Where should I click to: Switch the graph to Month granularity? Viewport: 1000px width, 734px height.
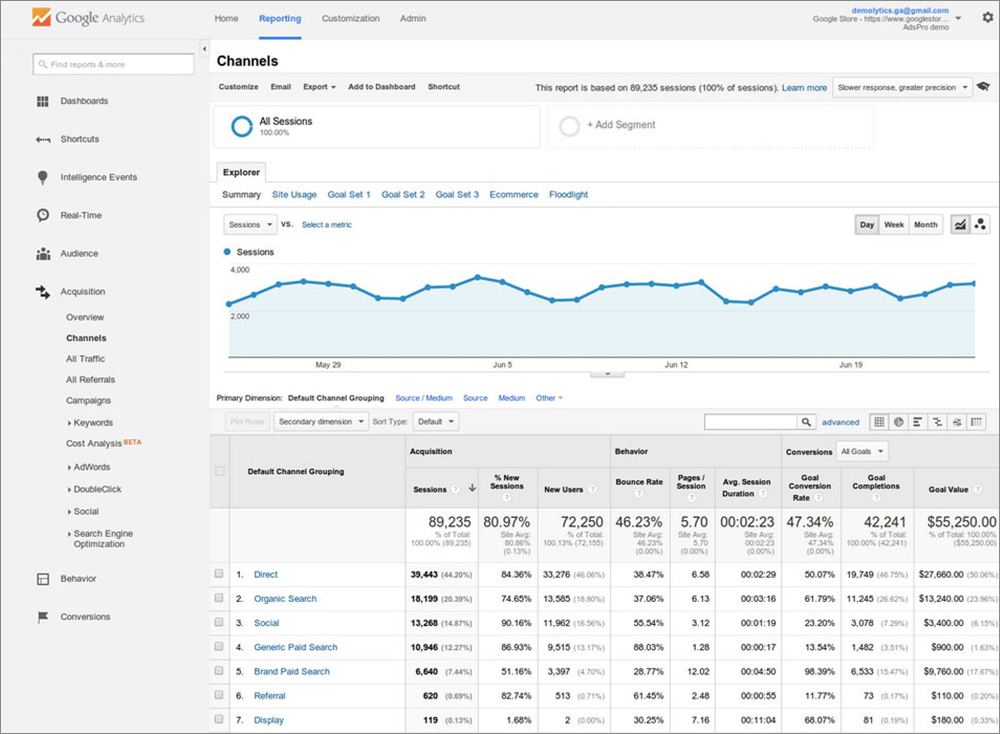[925, 224]
